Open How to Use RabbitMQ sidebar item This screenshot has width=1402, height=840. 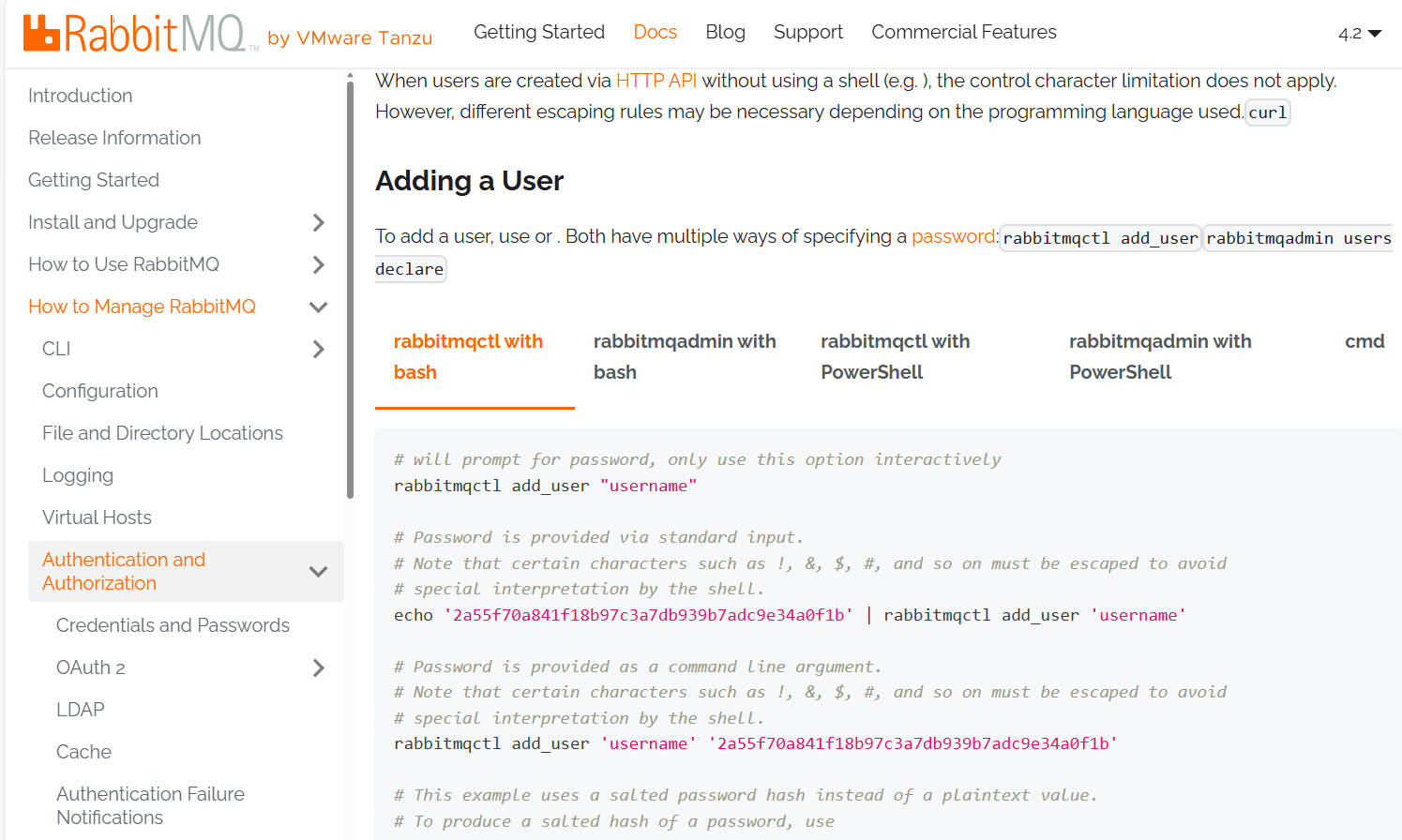(124, 264)
